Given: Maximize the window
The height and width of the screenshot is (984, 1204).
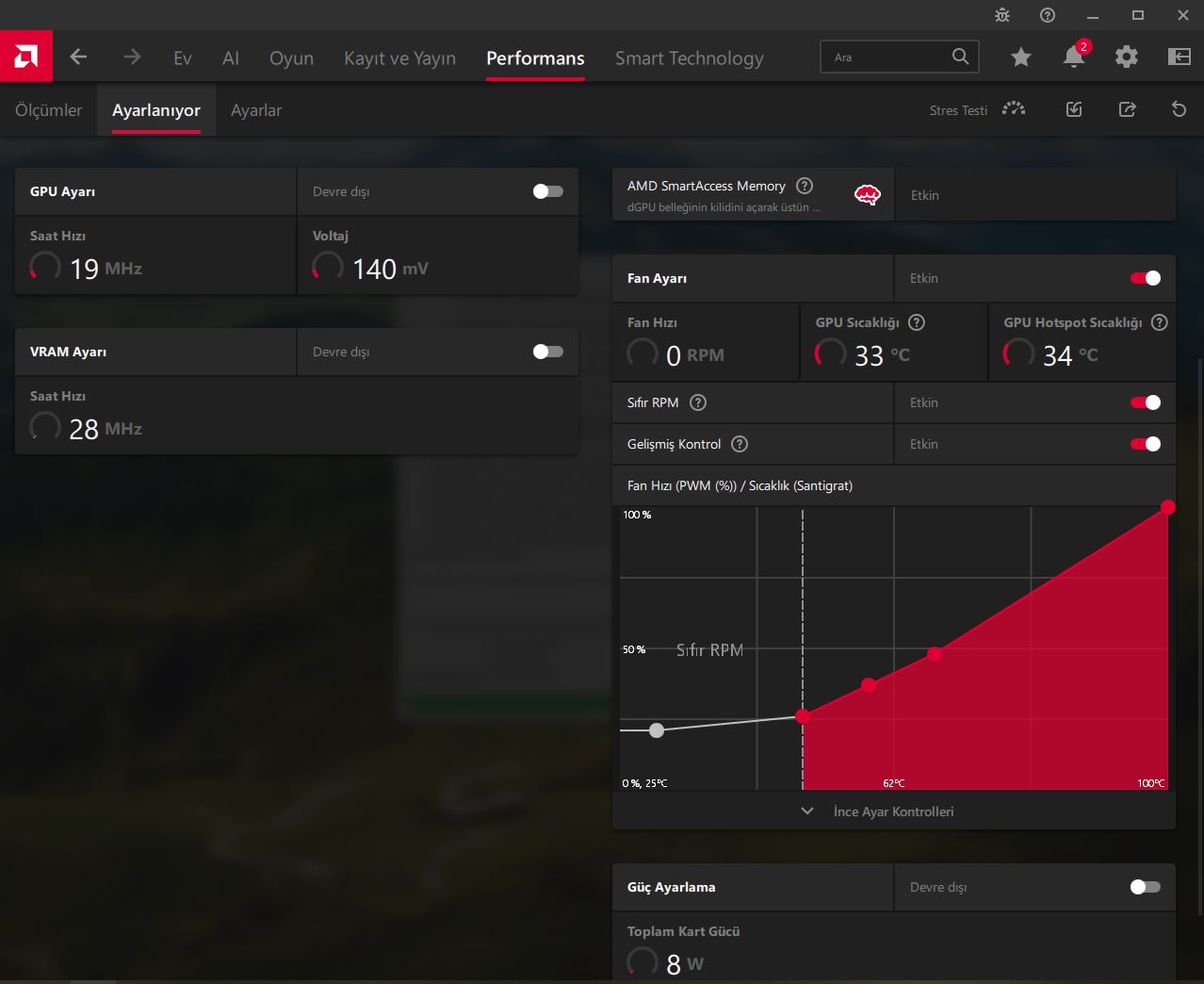Looking at the screenshot, I should point(1138,15).
